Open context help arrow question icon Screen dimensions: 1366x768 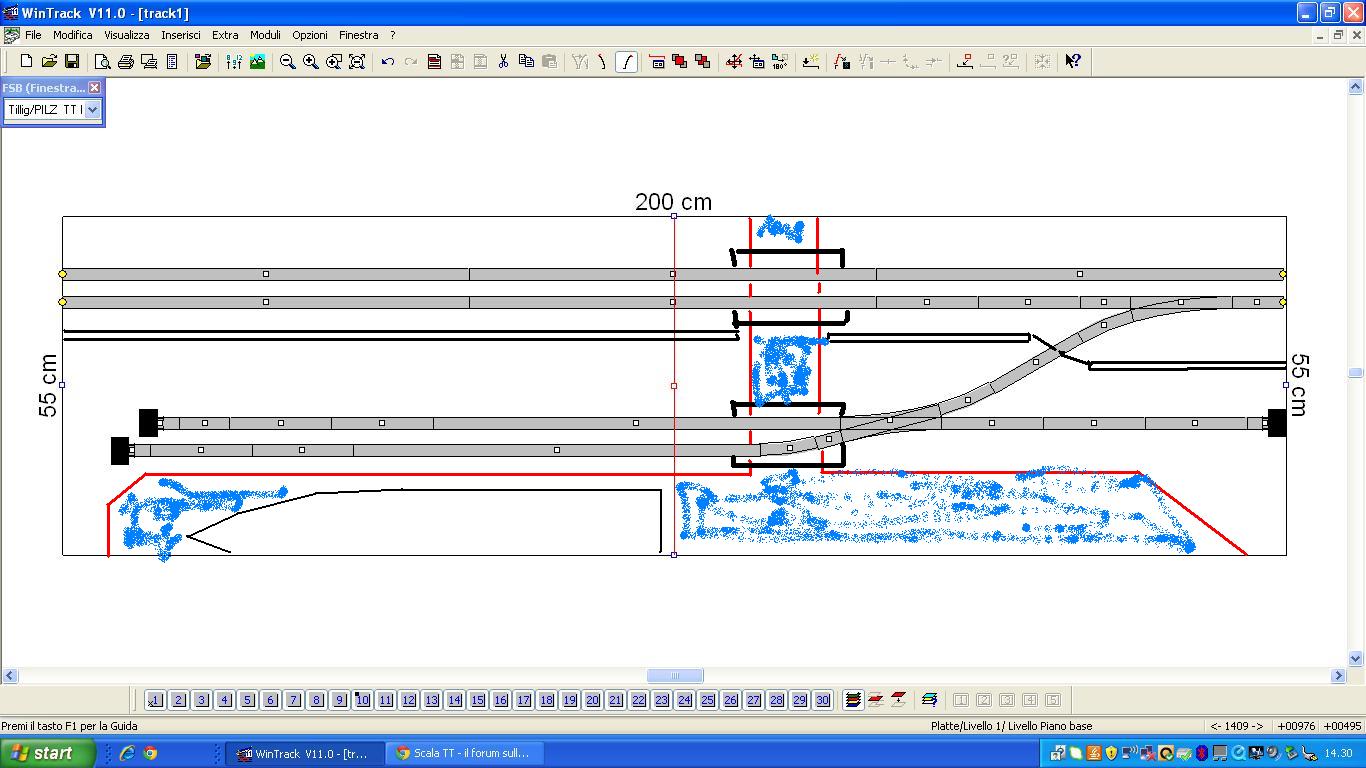(x=1072, y=61)
